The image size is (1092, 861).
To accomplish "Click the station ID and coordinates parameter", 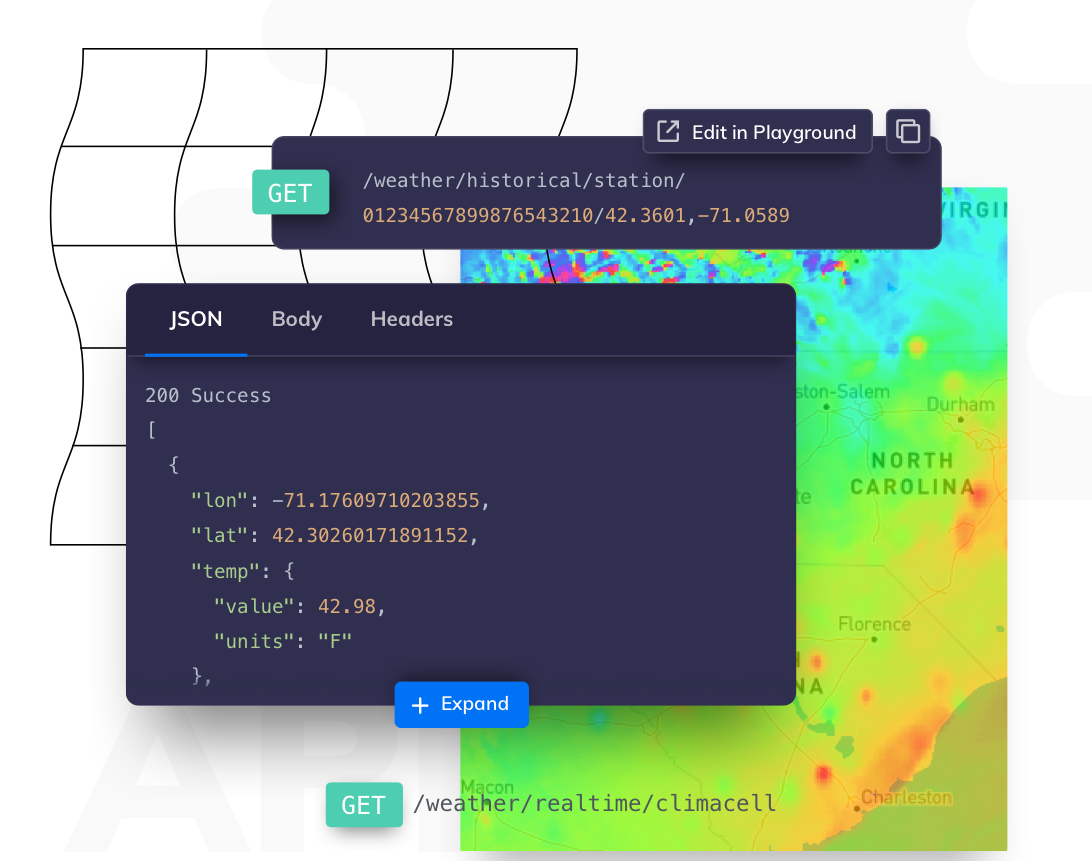I will (576, 215).
